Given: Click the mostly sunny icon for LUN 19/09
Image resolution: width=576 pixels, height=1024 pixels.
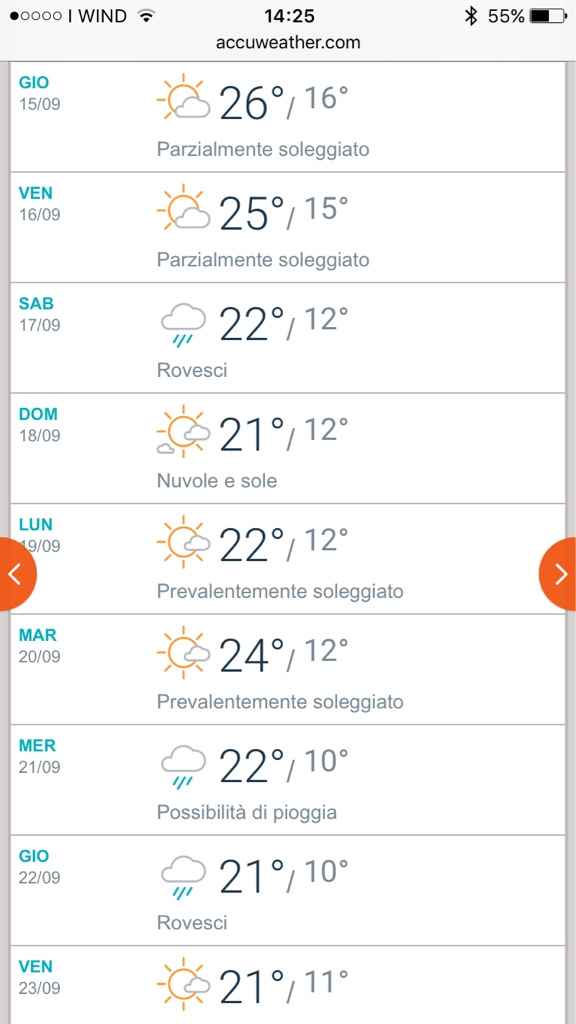Looking at the screenshot, I should (185, 540).
